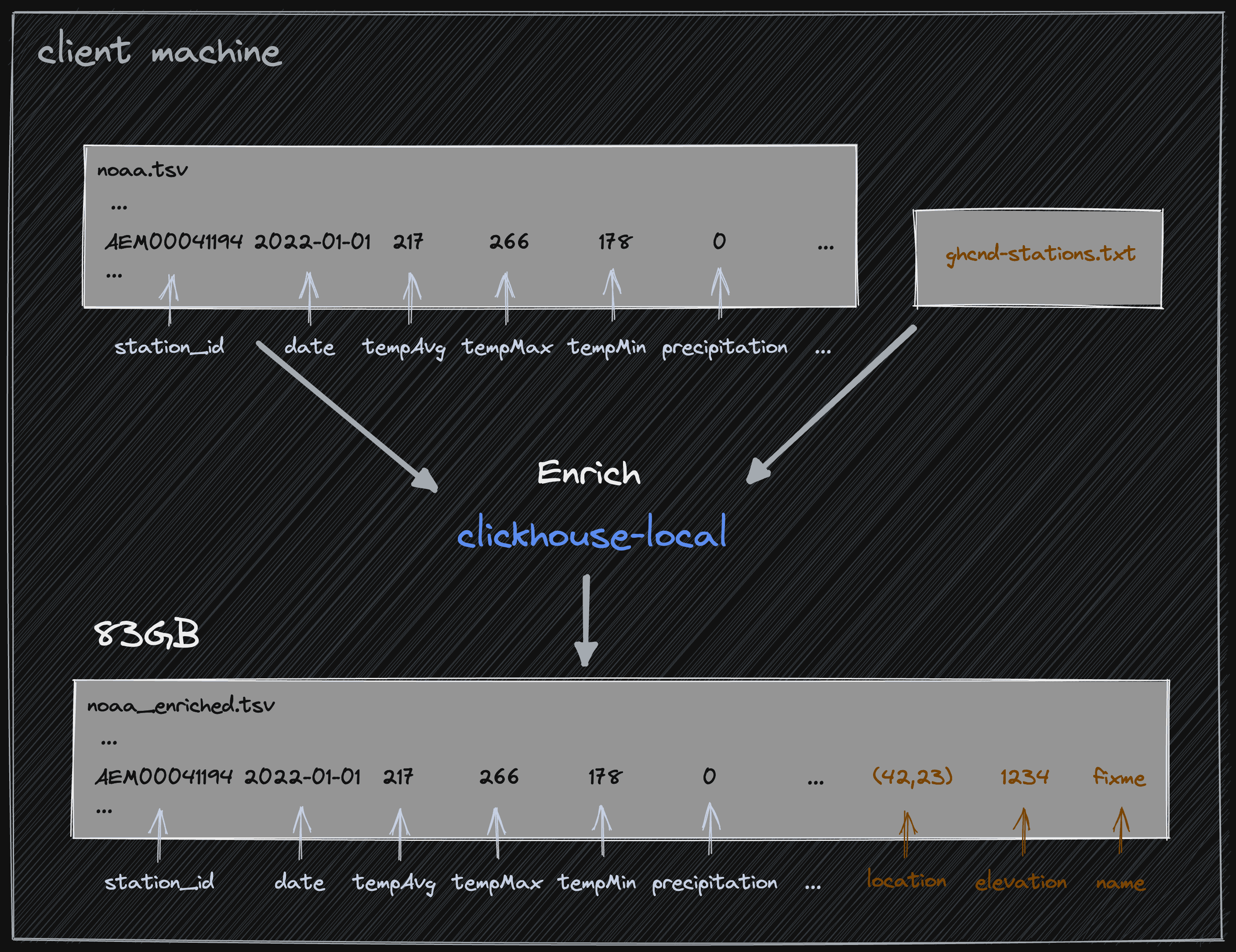
Task: Click "AEM00041194" in the noaa_enriched.tsv box
Action: click(163, 777)
